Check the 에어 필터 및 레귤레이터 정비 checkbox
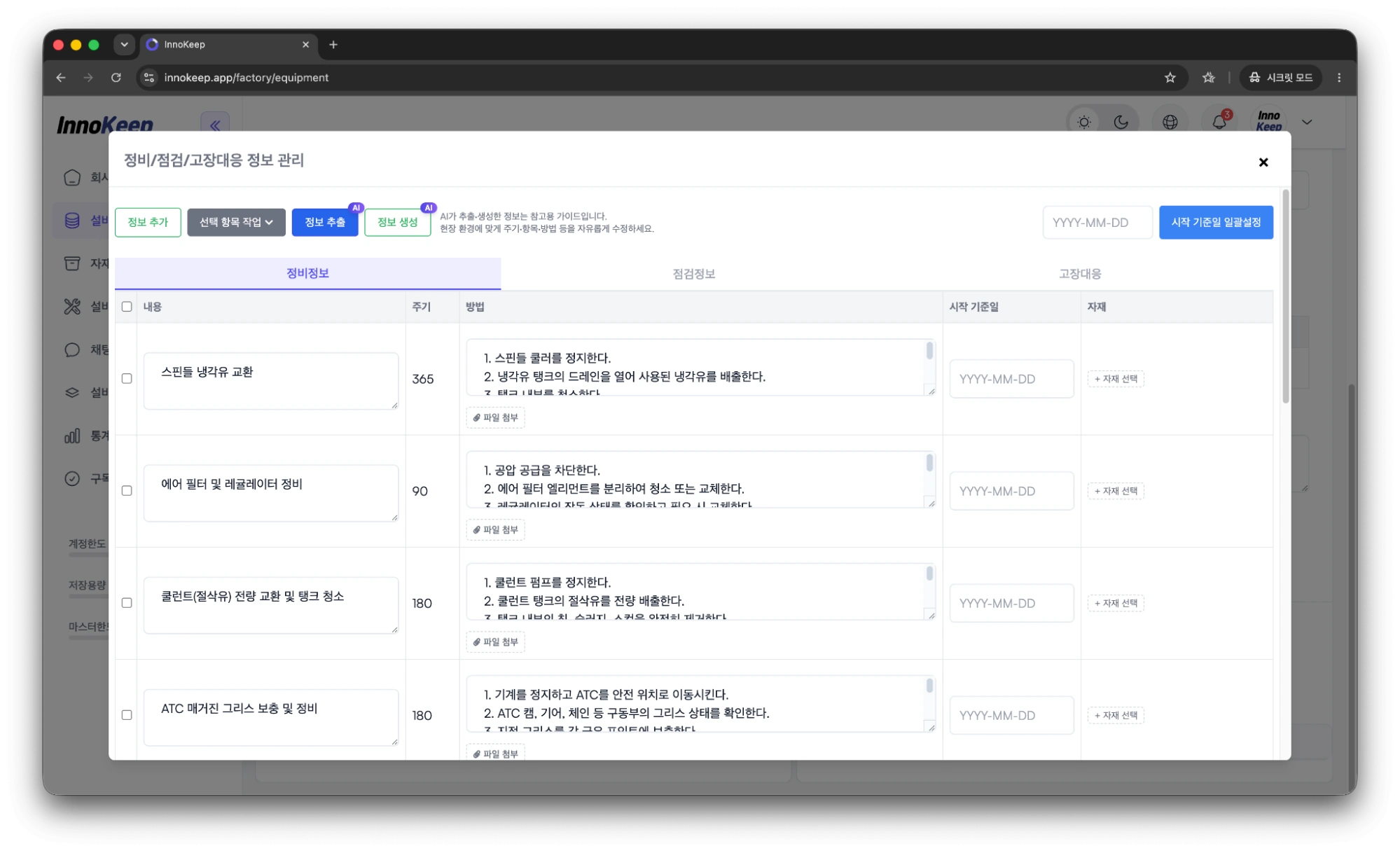The height and width of the screenshot is (853, 1400). click(127, 491)
